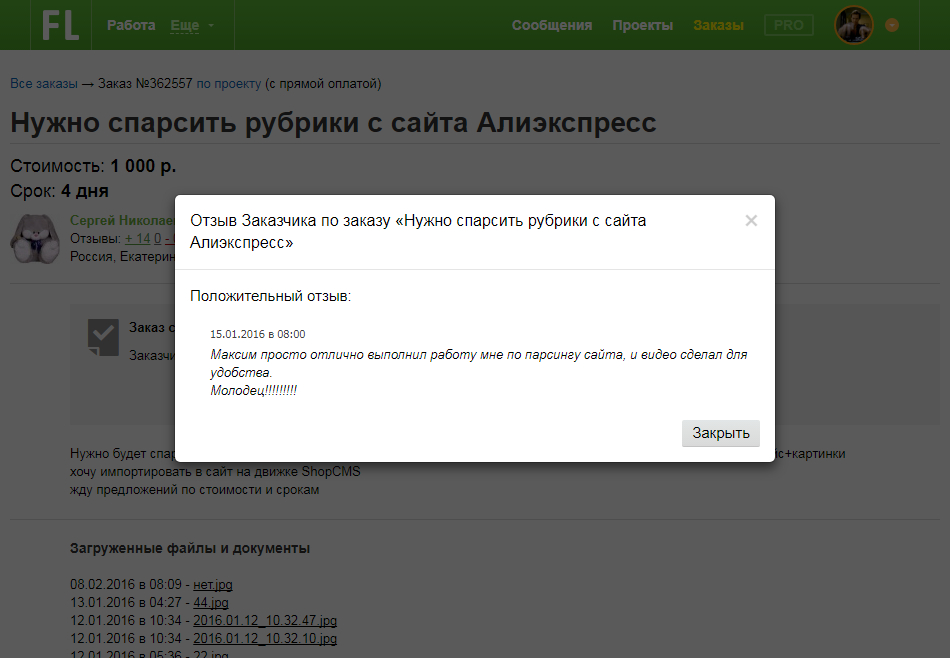Click the dialog title Отзыв Заказчика
Image resolution: width=950 pixels, height=658 pixels.
pyautogui.click(x=418, y=231)
